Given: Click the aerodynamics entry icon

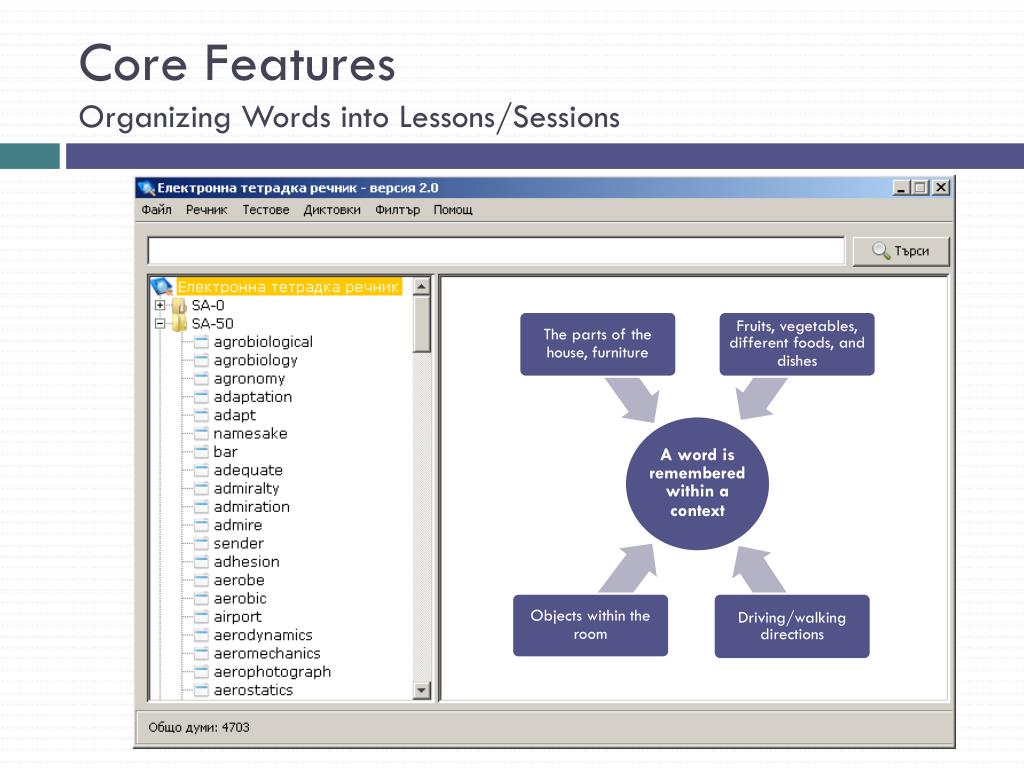Looking at the screenshot, I should [x=202, y=634].
